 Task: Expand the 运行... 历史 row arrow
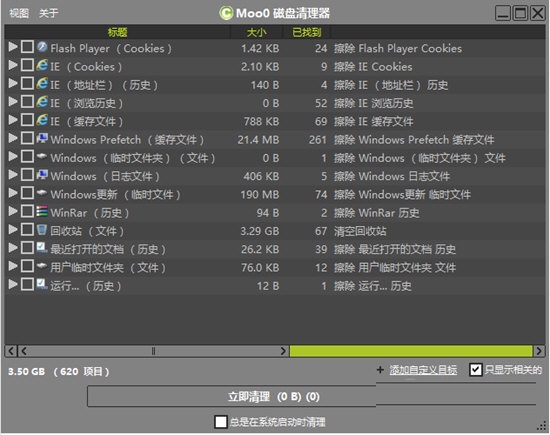(x=13, y=284)
